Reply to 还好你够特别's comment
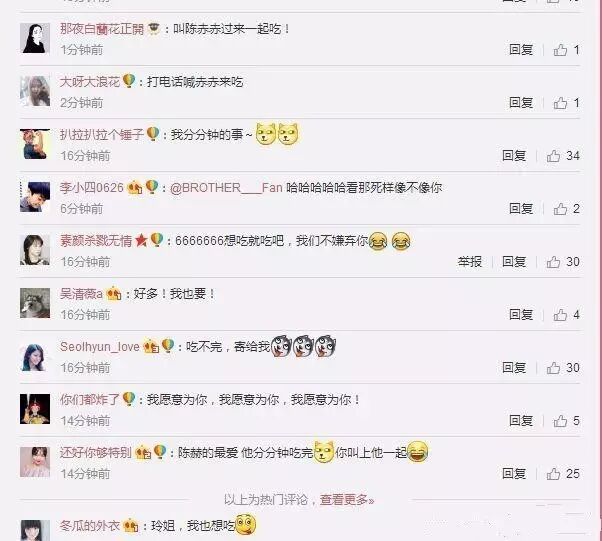The width and height of the screenshot is (602, 541). tap(514, 474)
